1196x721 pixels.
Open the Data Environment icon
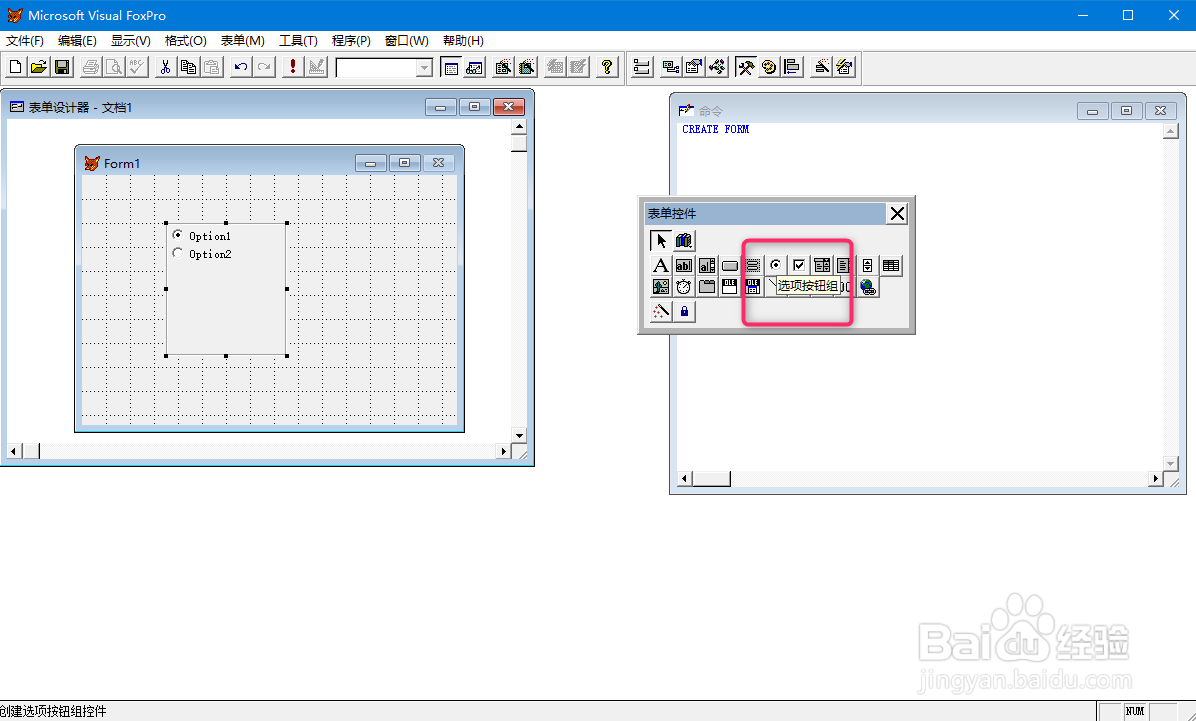click(x=670, y=67)
